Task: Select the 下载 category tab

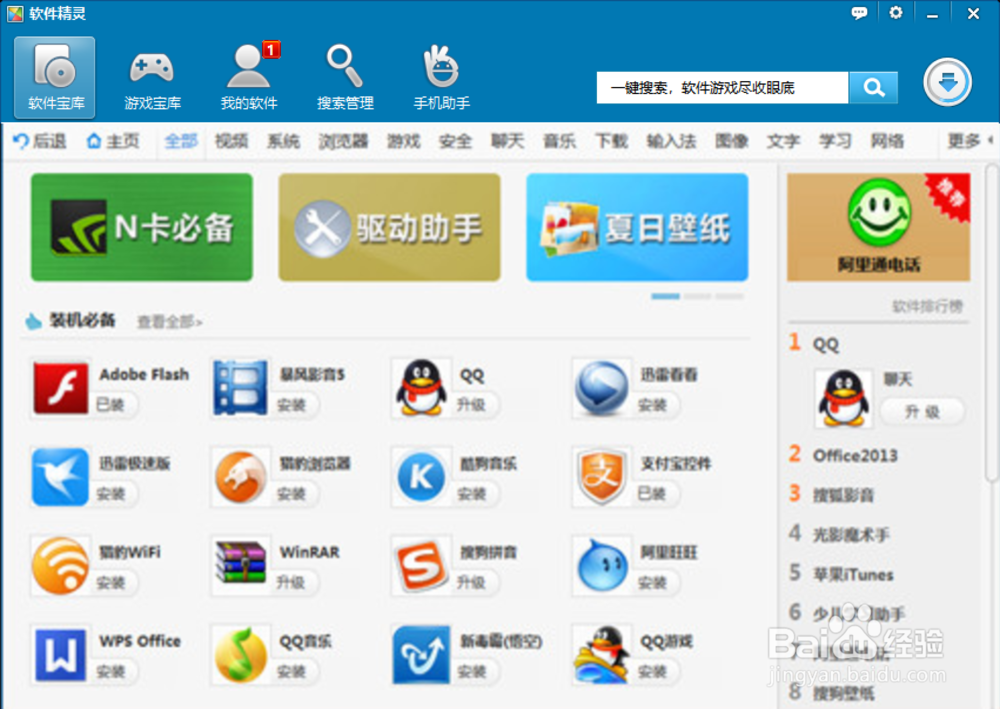Action: [x=611, y=141]
